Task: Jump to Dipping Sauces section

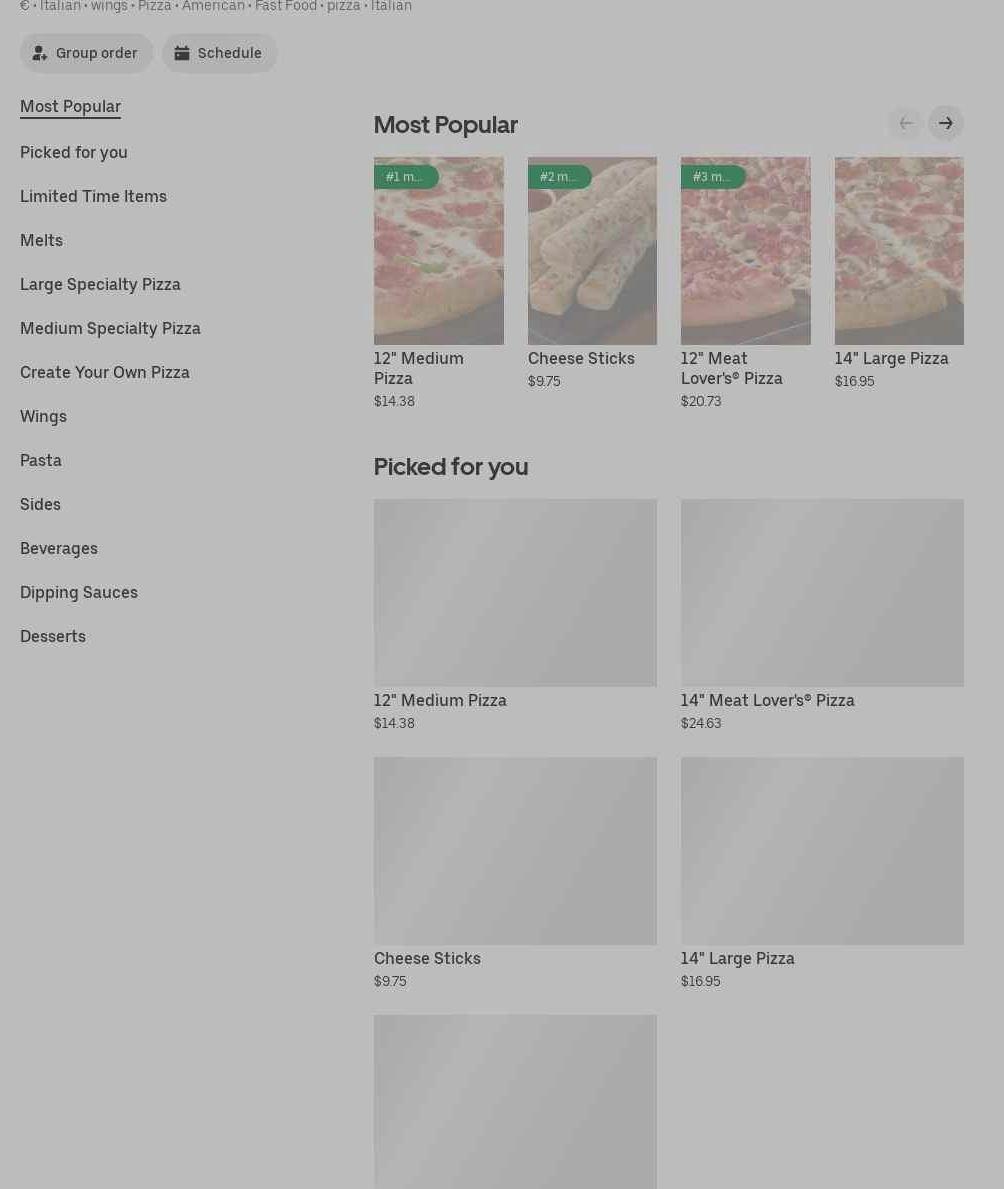Action: [x=79, y=592]
